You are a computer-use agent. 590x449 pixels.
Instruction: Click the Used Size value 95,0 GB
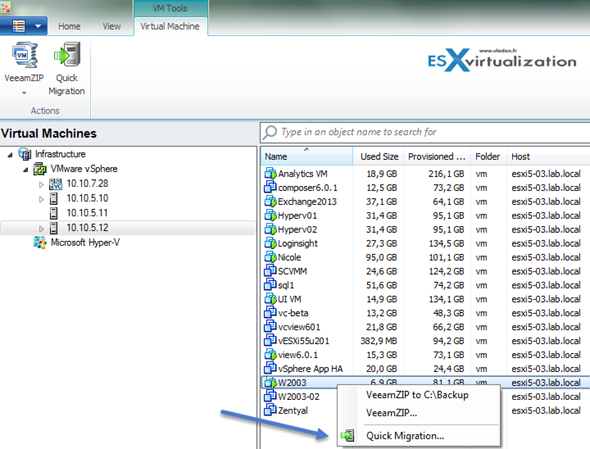pos(381,257)
